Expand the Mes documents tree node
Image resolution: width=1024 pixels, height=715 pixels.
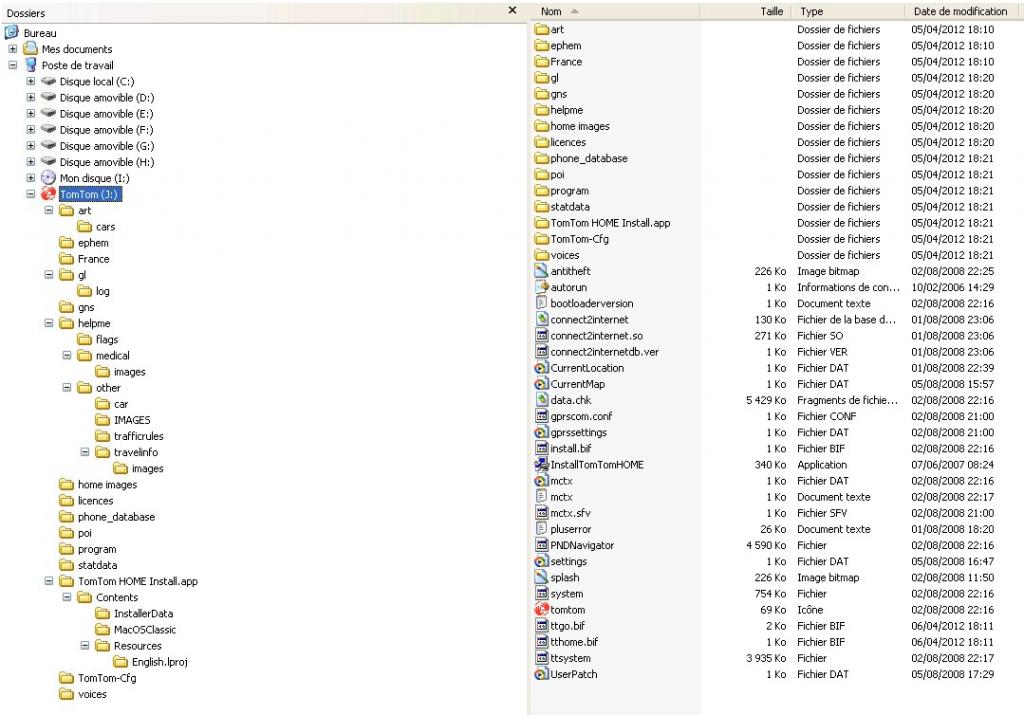12,49
